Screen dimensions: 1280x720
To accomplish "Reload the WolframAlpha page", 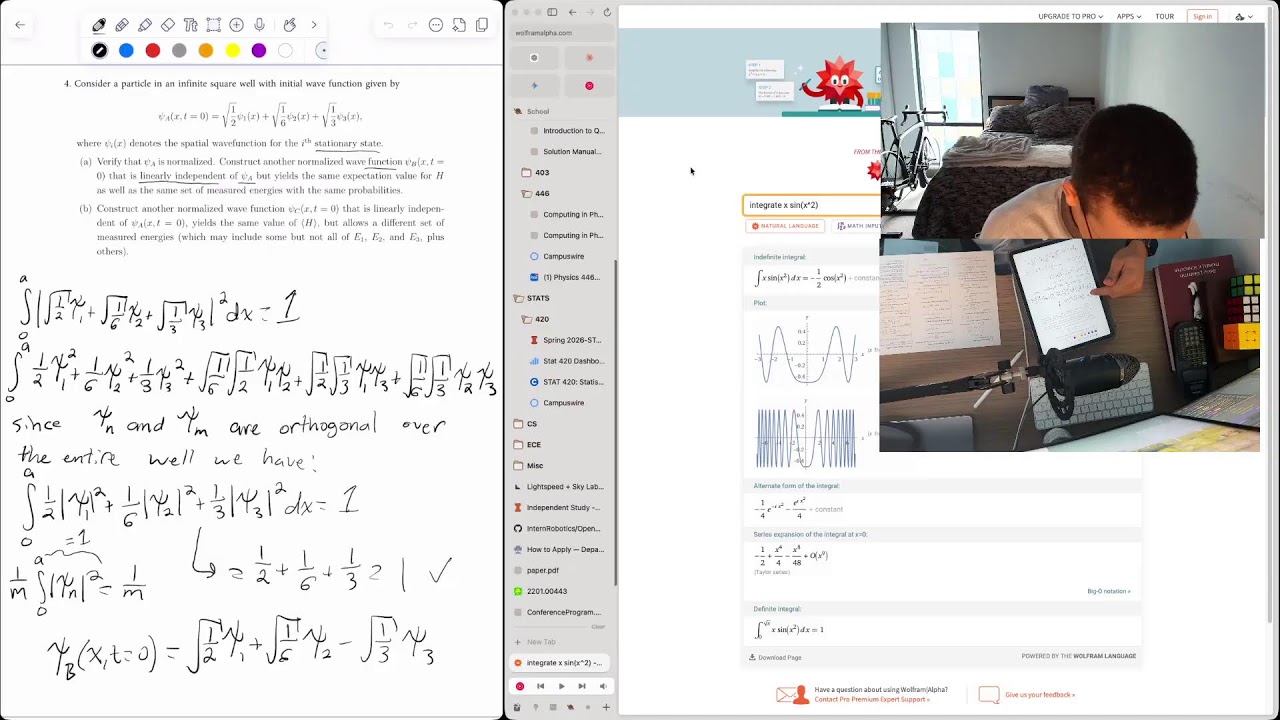I will click(606, 12).
